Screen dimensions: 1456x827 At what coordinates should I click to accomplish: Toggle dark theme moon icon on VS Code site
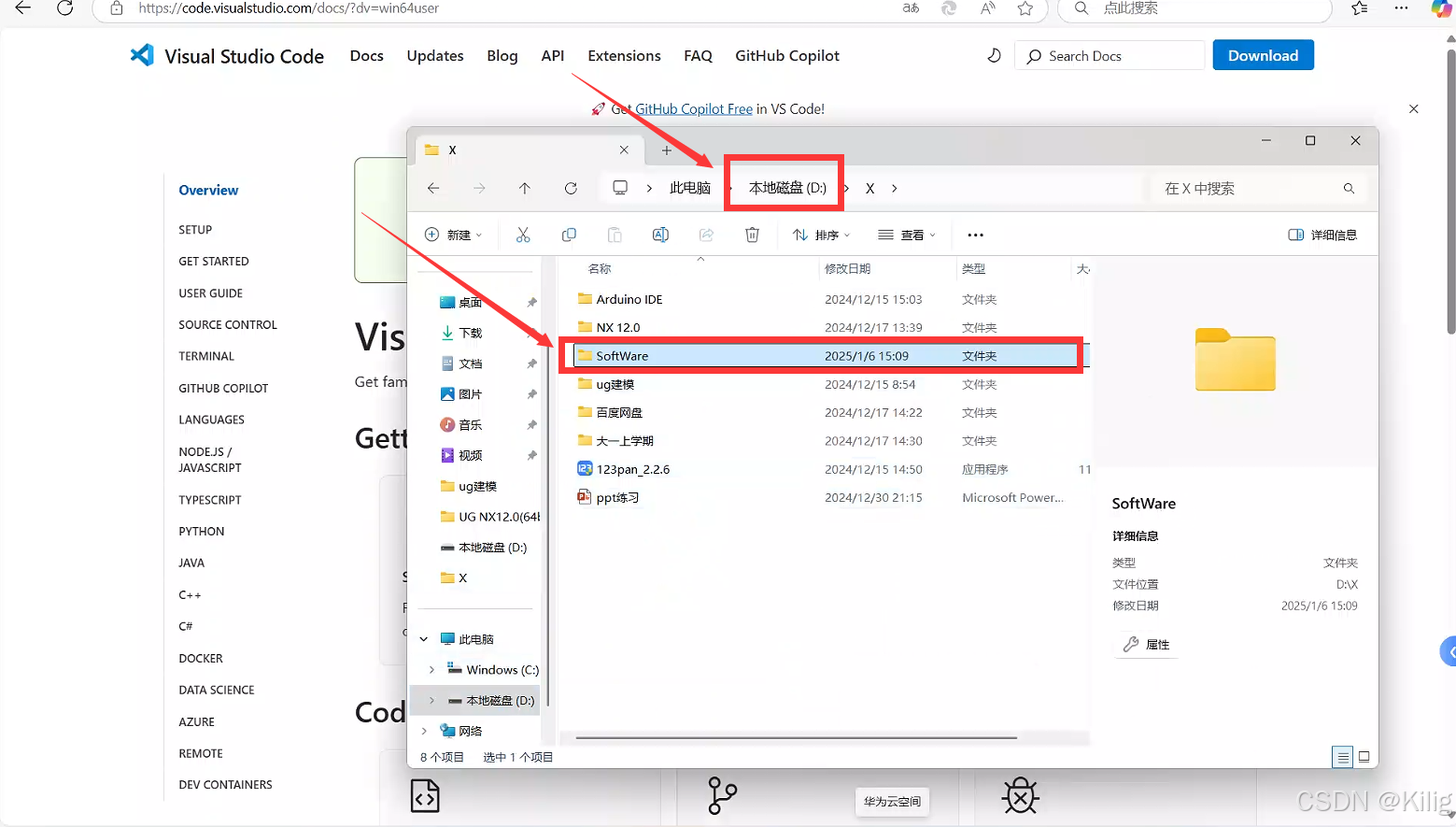(x=994, y=55)
